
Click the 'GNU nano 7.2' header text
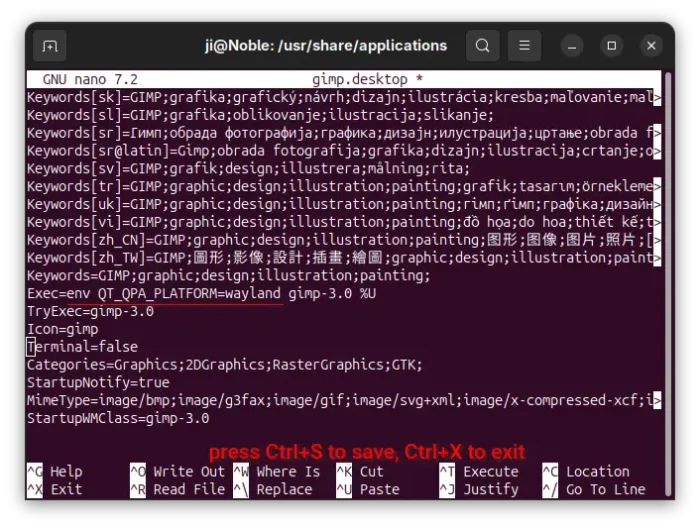tap(90, 79)
